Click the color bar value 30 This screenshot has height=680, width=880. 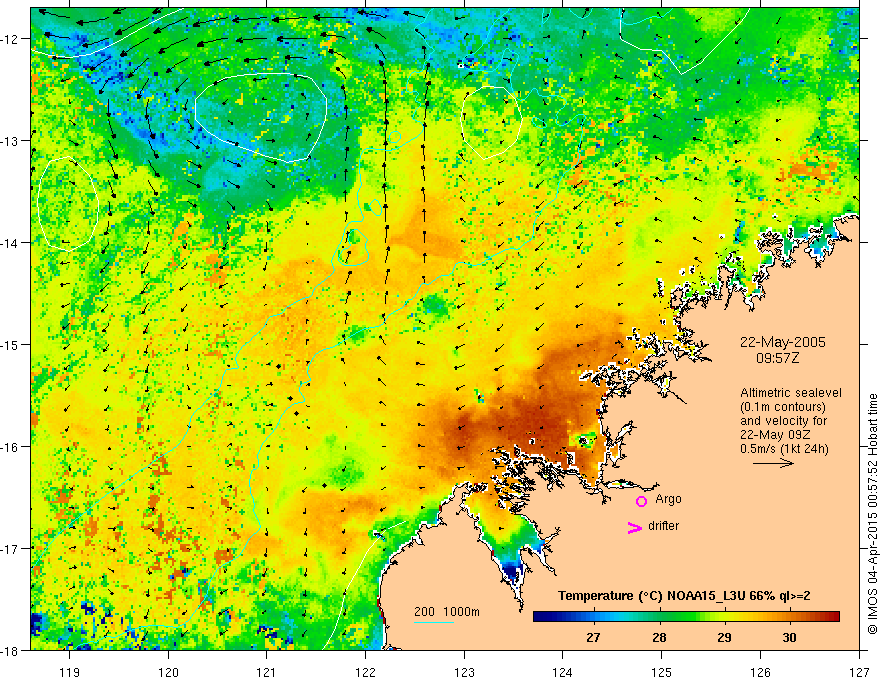coord(789,637)
